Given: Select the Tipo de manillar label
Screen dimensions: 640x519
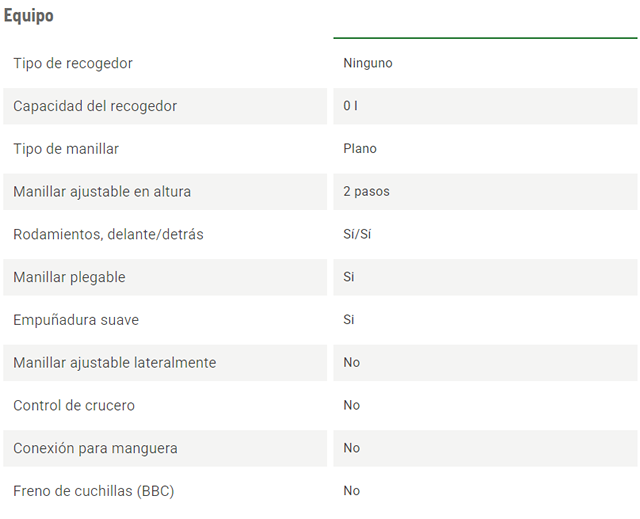Looking at the screenshot, I should coord(66,149).
